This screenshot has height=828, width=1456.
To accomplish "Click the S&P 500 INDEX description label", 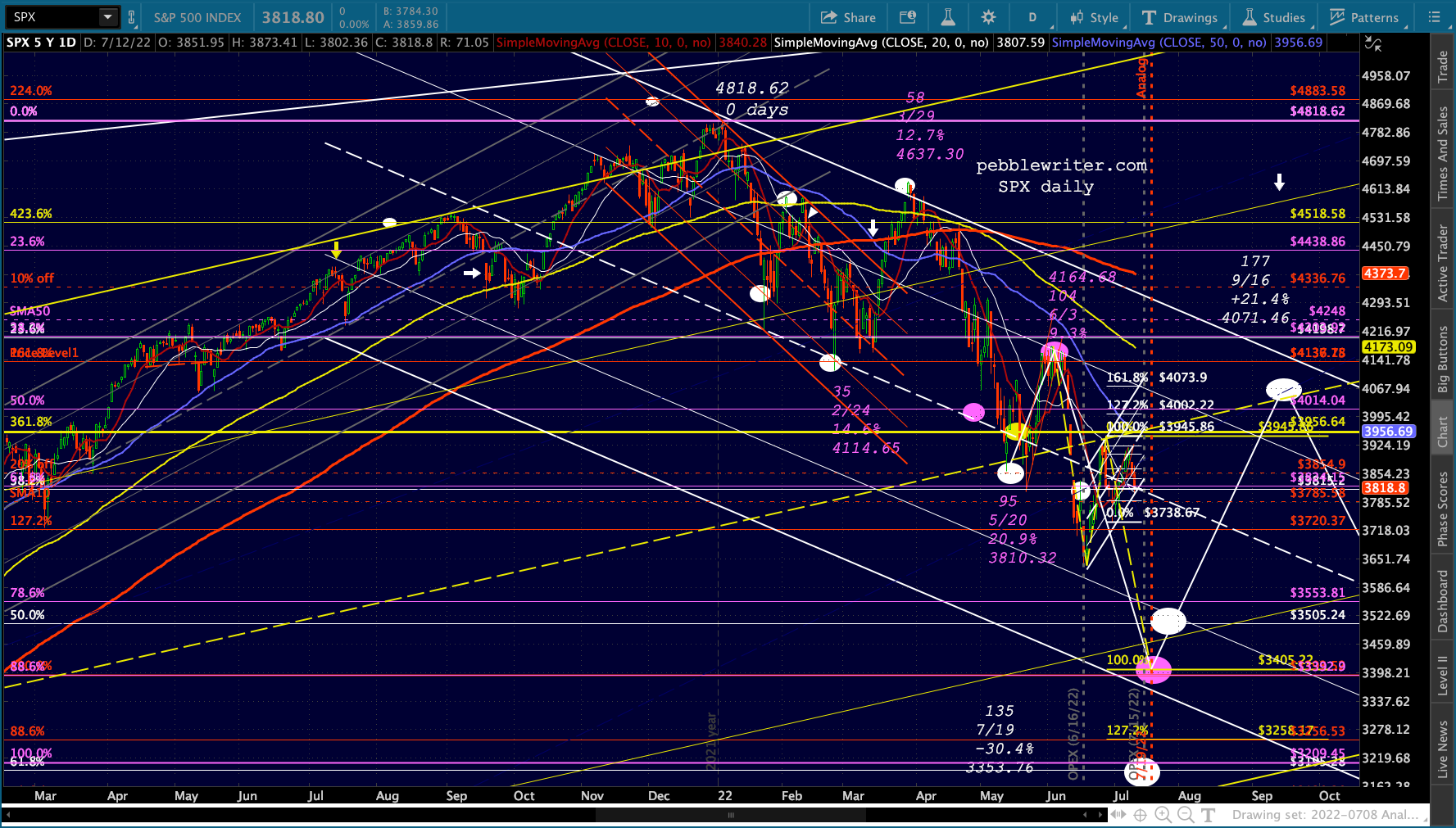I will pyautogui.click(x=197, y=17).
